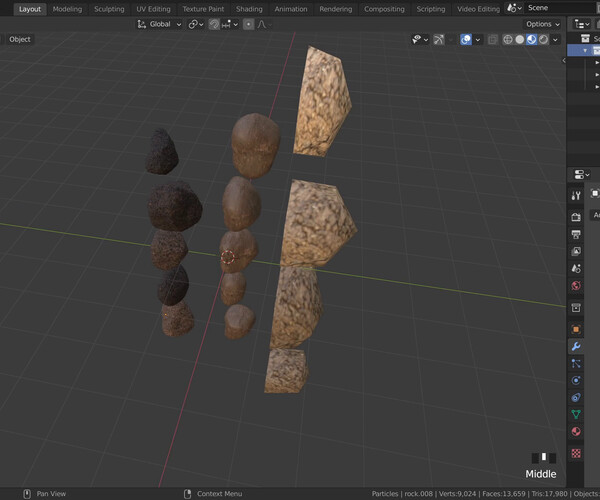Switch to solid viewport shading
600x500 pixels.
[520, 39]
